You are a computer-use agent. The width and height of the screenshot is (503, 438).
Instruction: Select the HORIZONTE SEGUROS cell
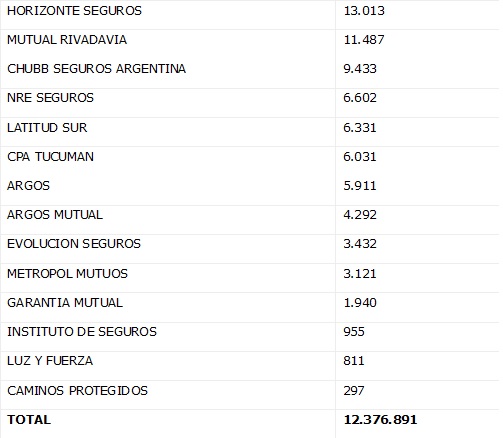coord(74,11)
